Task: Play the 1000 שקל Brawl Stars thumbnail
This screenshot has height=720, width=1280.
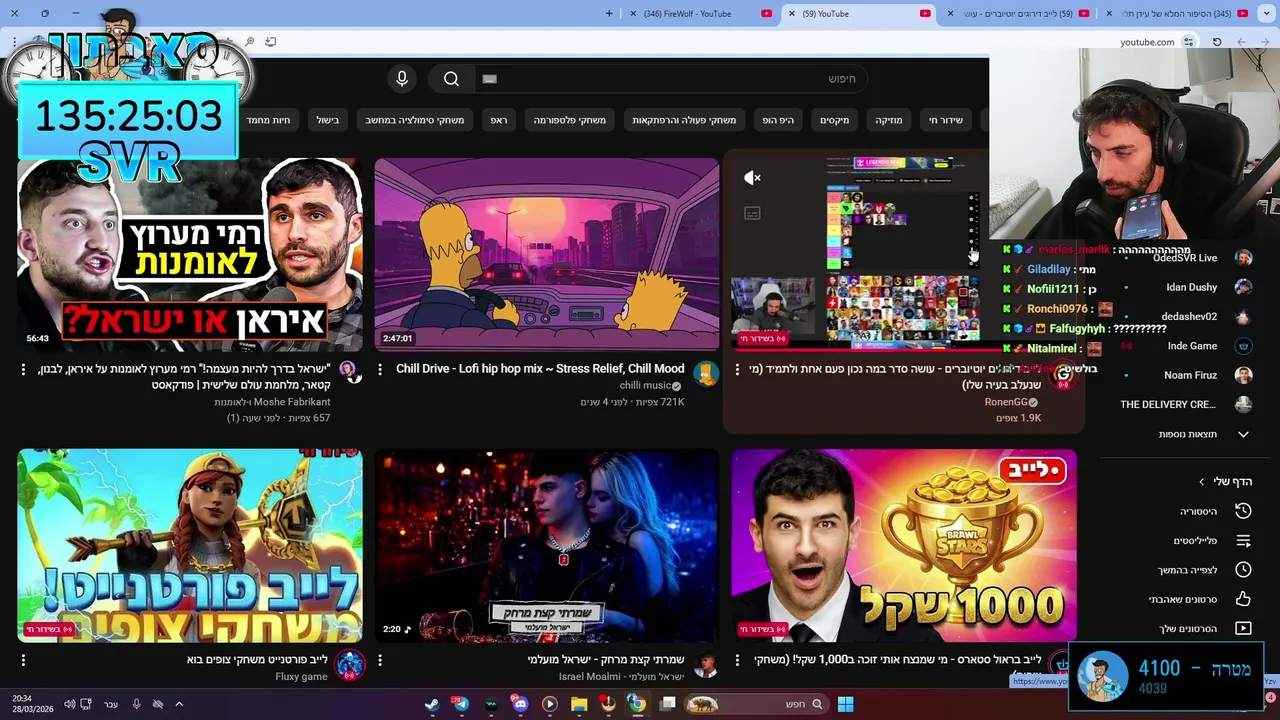Action: point(904,546)
